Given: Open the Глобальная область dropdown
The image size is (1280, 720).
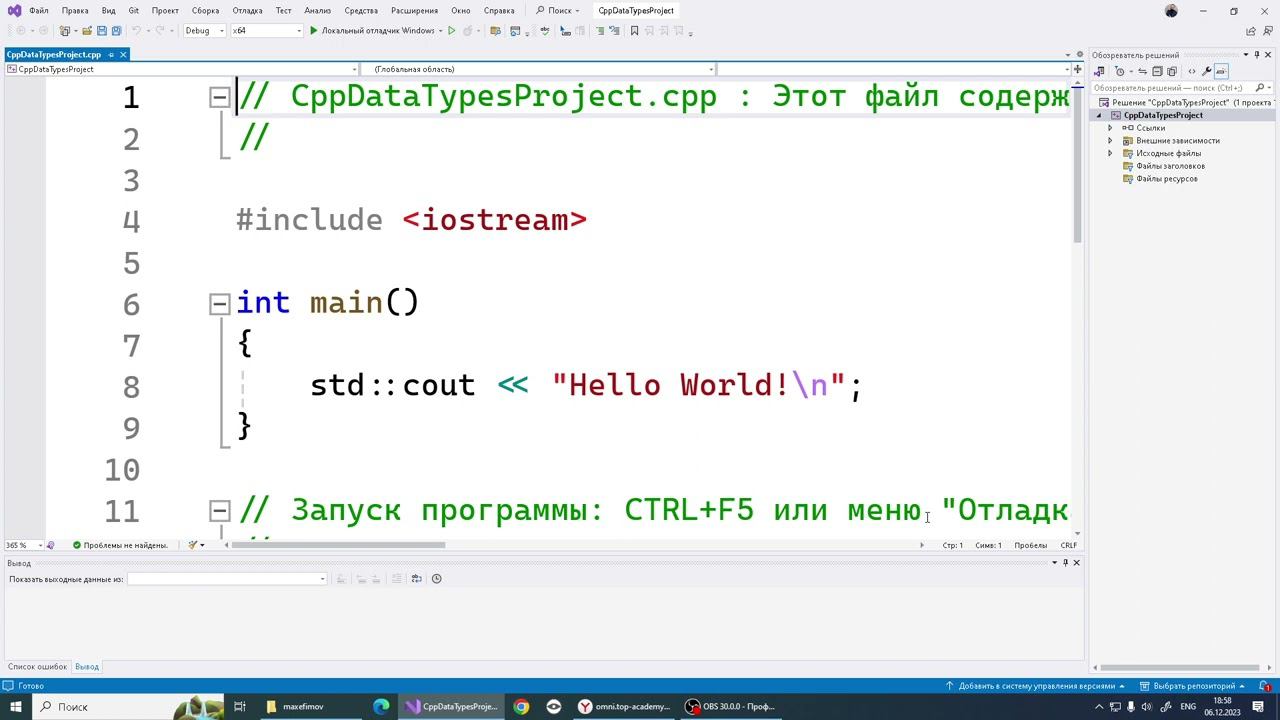Looking at the screenshot, I should click(x=538, y=69).
